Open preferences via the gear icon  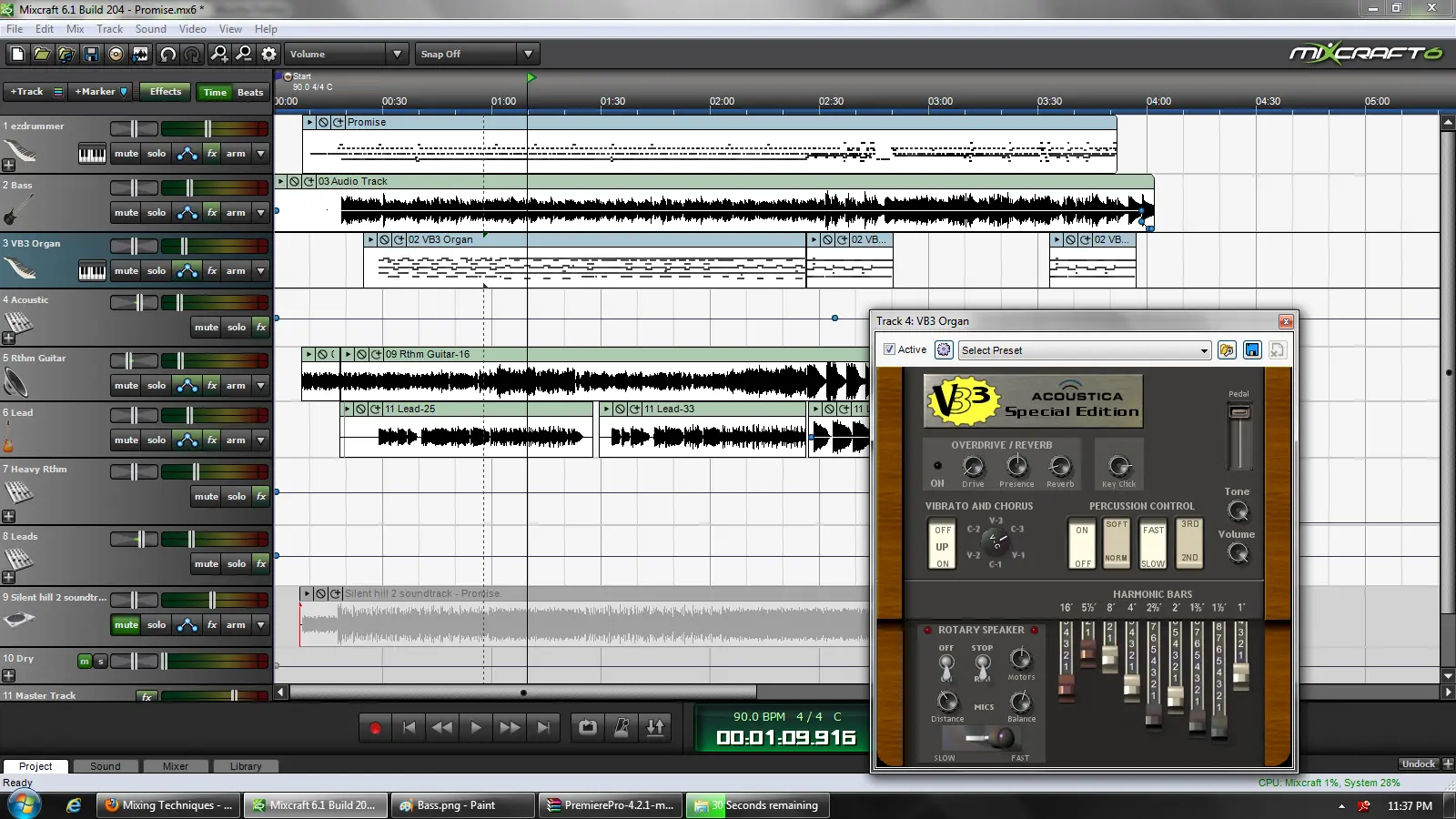[x=268, y=55]
